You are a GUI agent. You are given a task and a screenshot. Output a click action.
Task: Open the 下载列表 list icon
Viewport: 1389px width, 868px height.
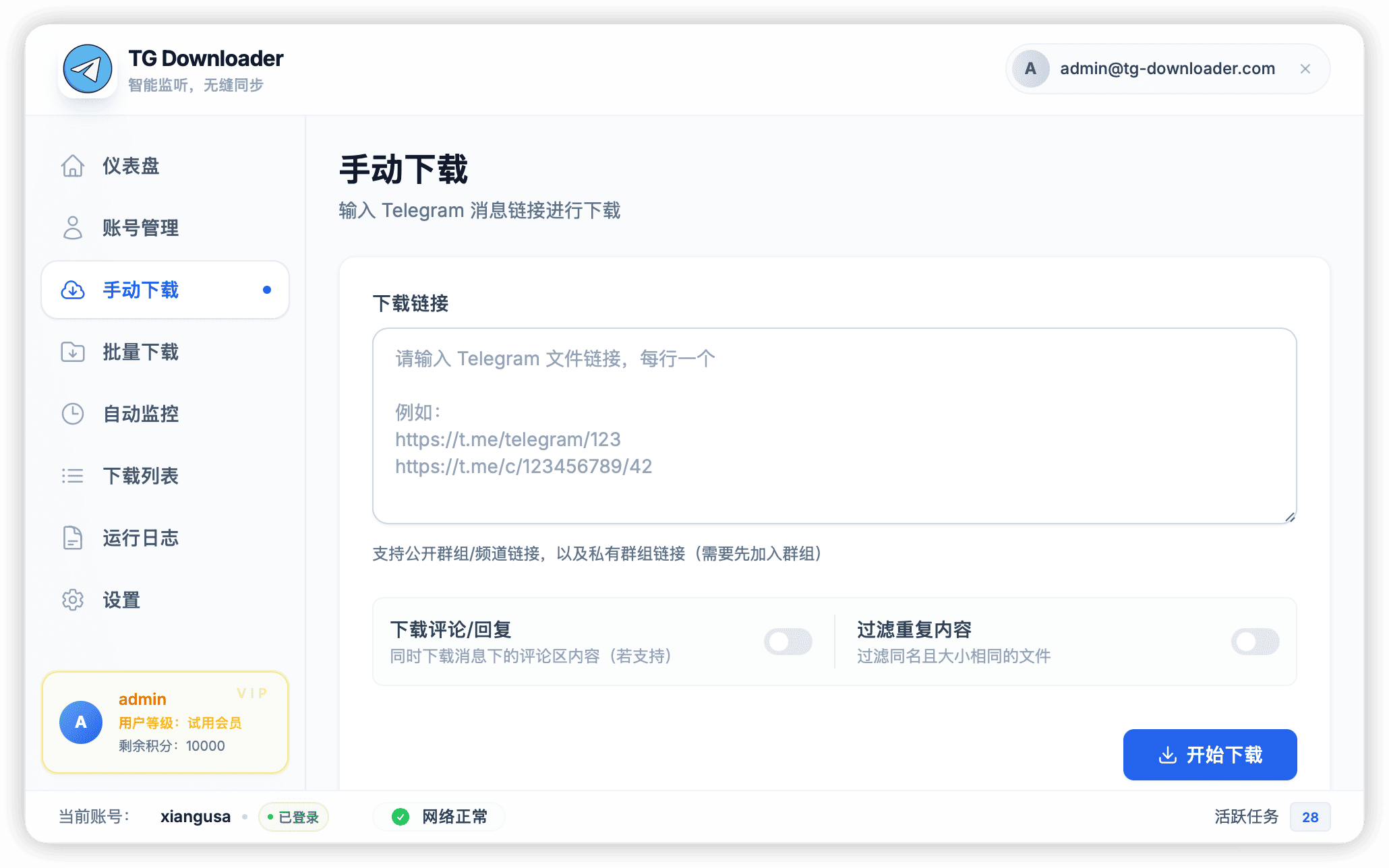pyautogui.click(x=73, y=476)
